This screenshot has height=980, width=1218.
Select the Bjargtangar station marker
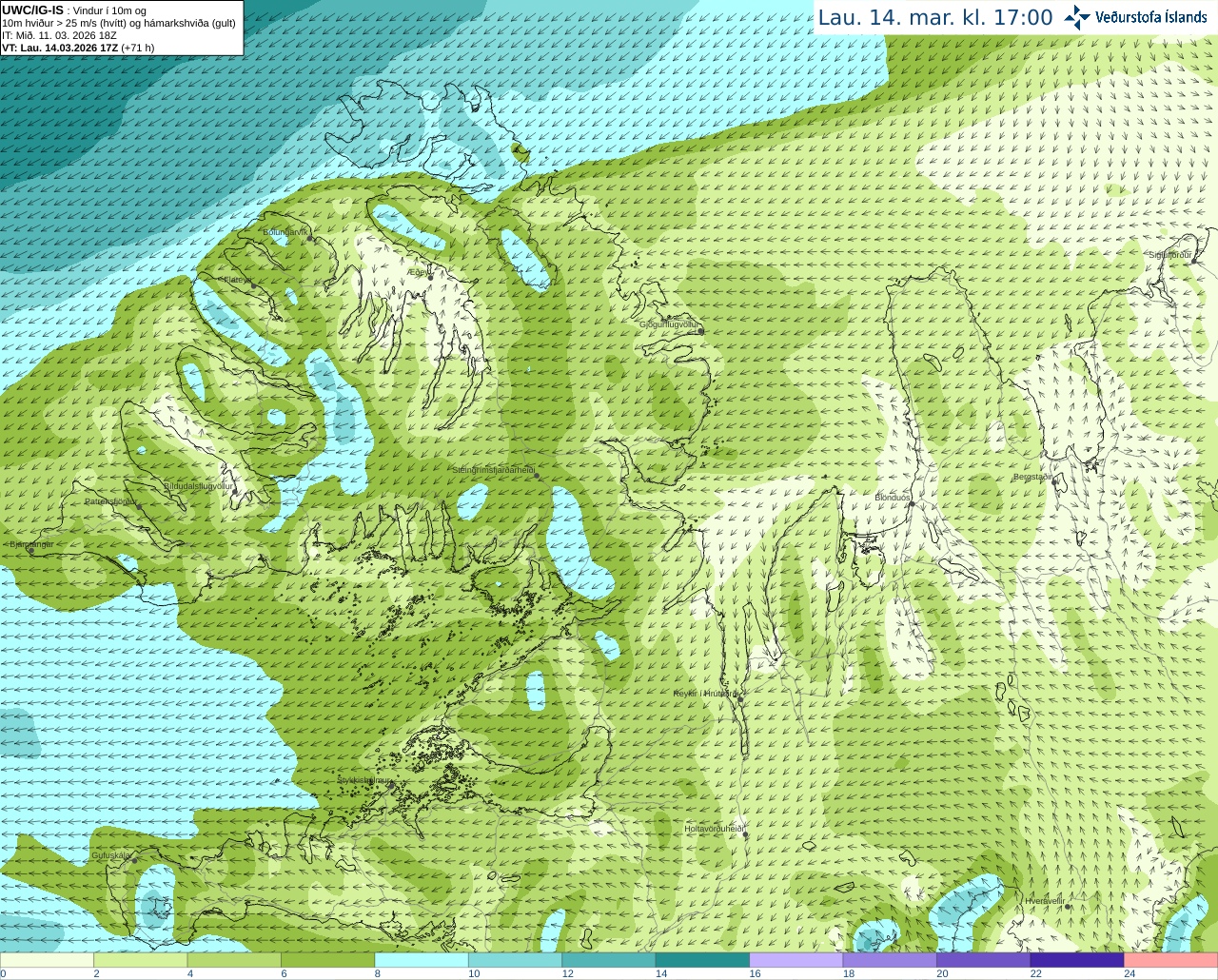click(30, 552)
